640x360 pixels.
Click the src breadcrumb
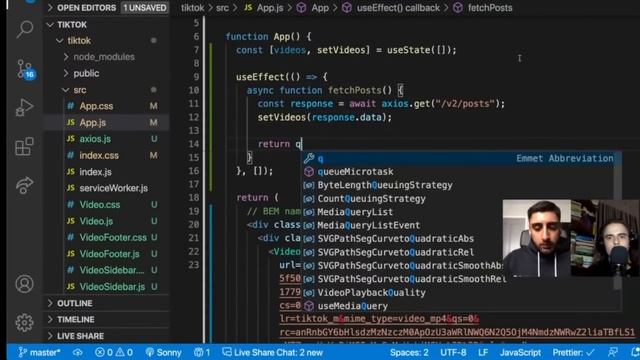click(x=222, y=8)
